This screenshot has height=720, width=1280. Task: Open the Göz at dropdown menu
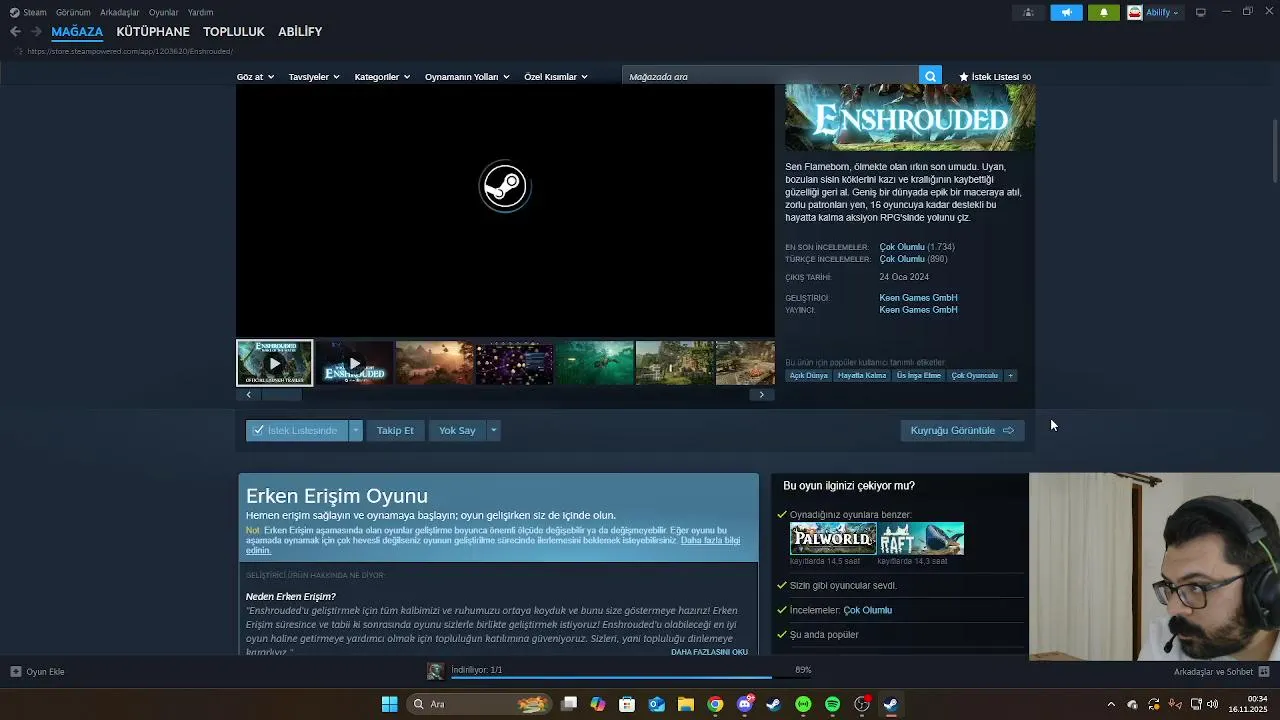[255, 77]
